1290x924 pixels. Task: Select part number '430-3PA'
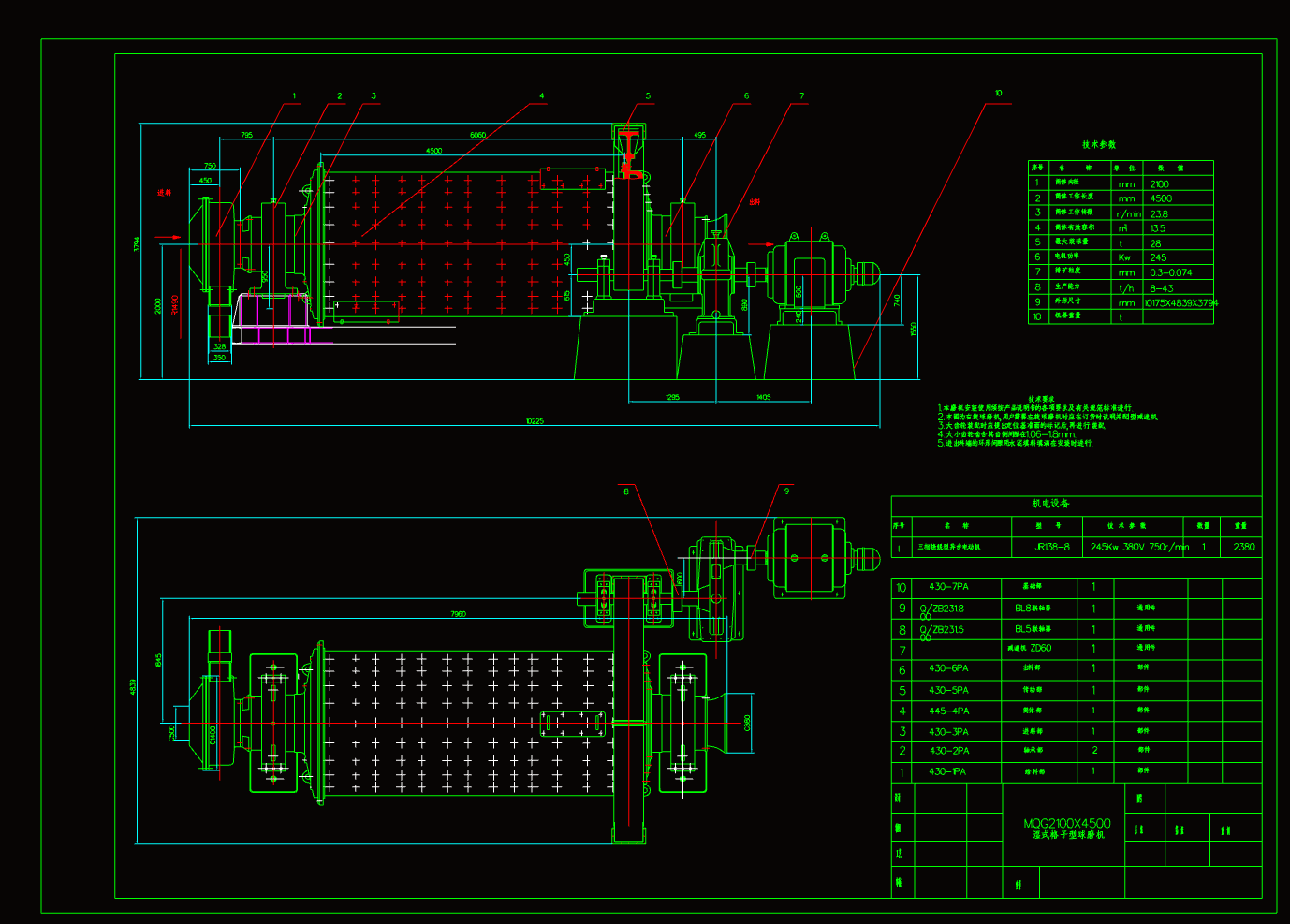(x=948, y=732)
